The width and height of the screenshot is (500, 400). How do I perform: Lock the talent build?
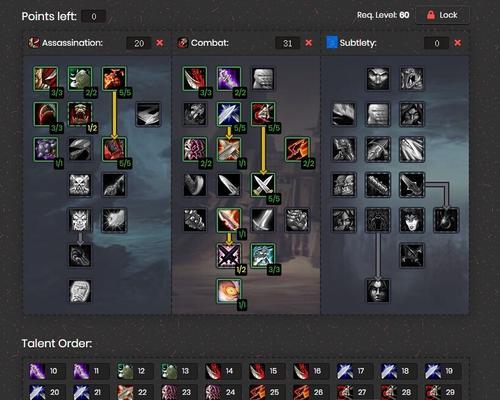click(x=443, y=15)
